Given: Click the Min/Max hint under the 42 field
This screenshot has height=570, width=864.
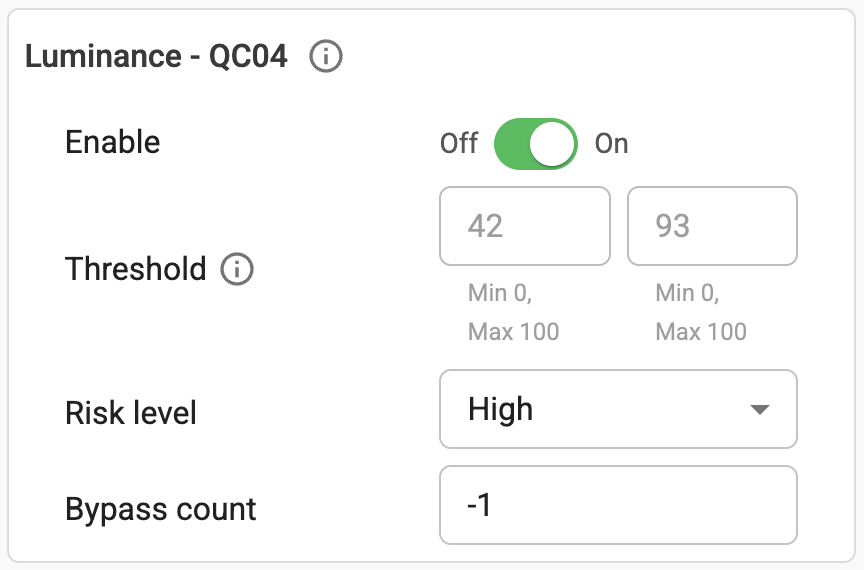Looking at the screenshot, I should coord(513,313).
